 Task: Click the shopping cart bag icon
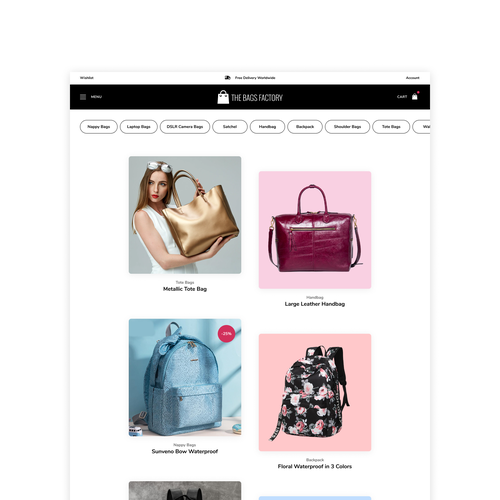click(415, 96)
